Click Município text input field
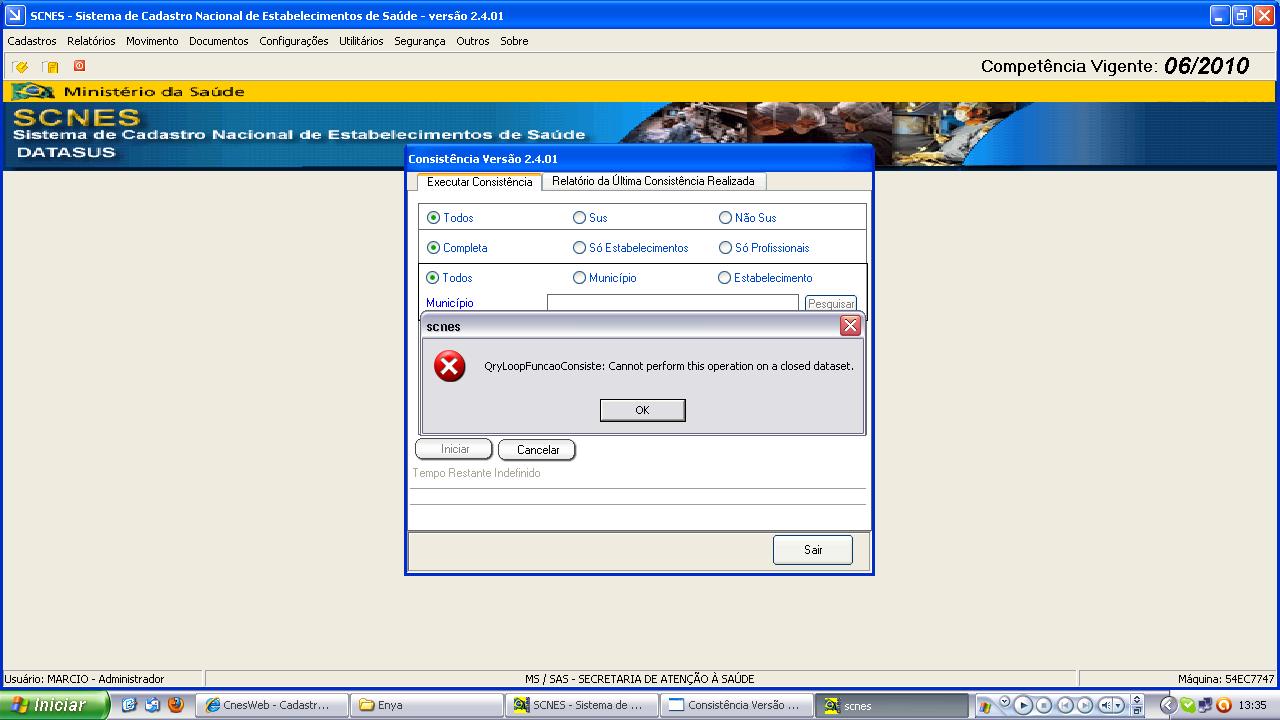 [673, 303]
